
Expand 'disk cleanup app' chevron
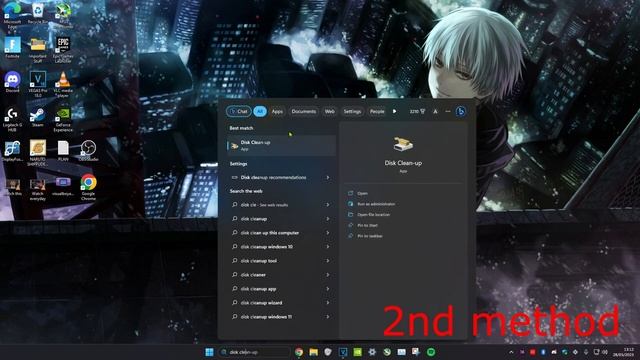[x=328, y=289]
